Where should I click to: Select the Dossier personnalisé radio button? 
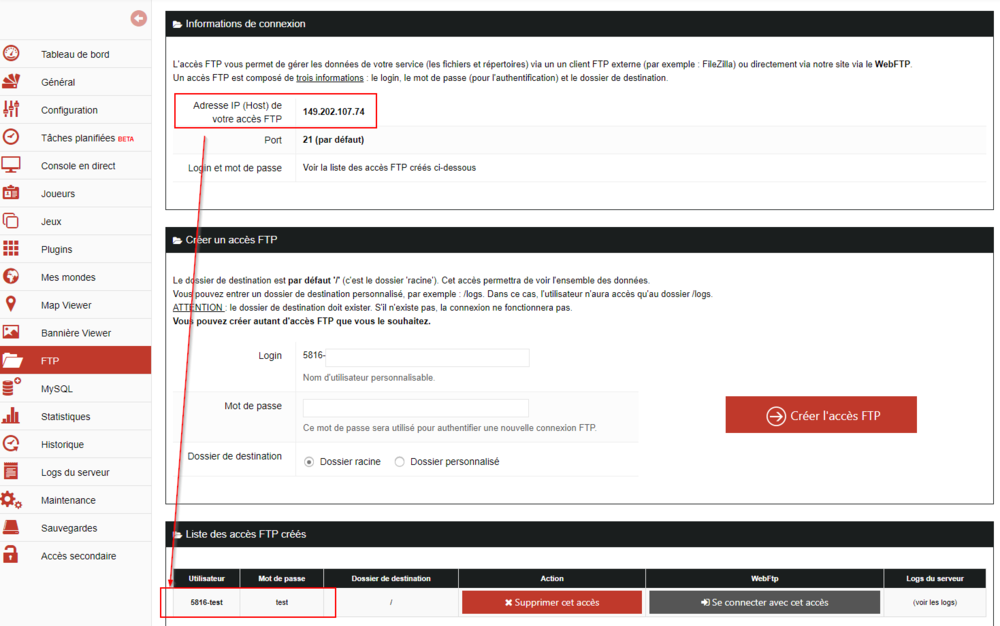(x=400, y=462)
